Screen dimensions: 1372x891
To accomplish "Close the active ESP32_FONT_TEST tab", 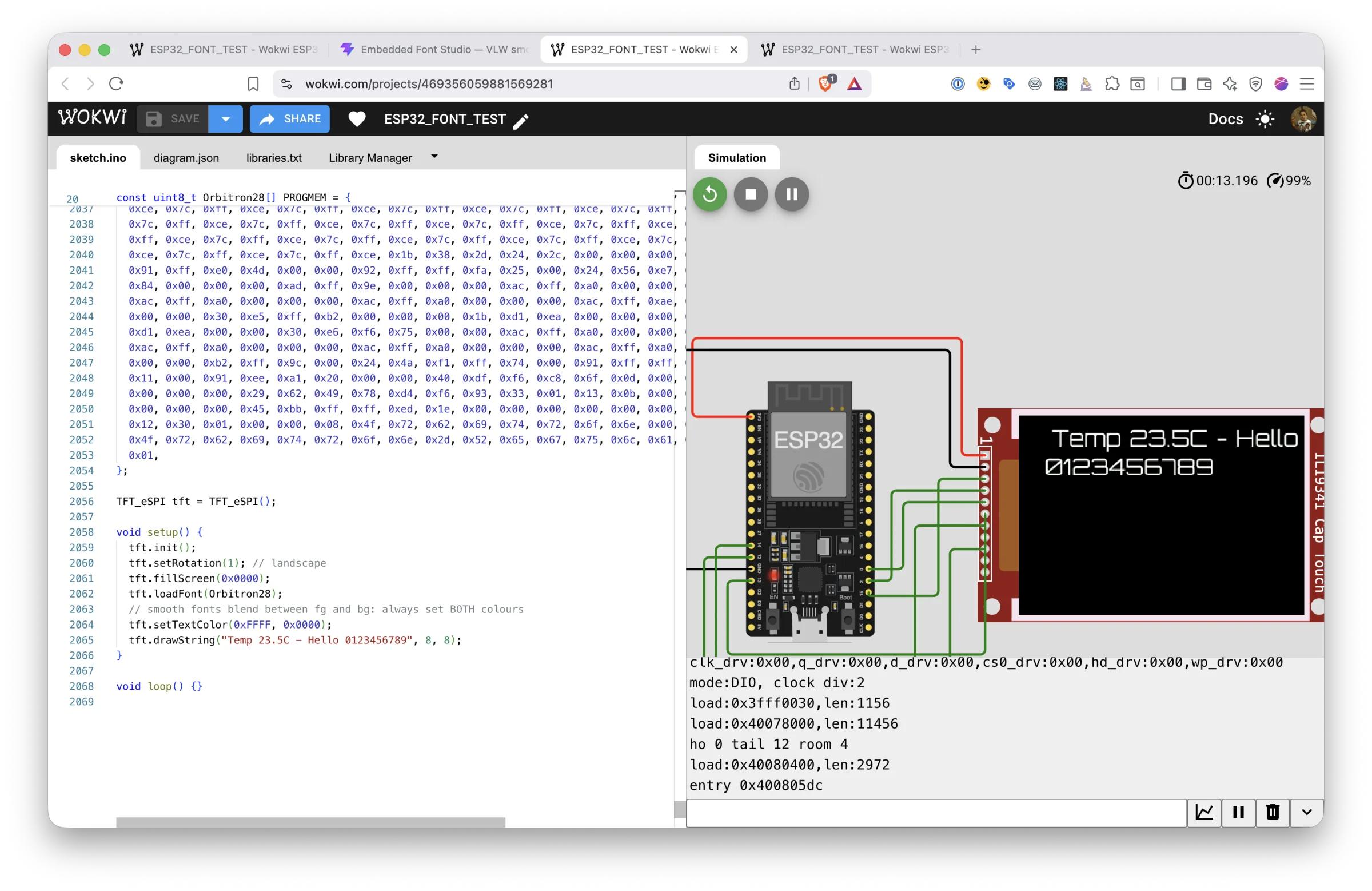I will [x=733, y=50].
